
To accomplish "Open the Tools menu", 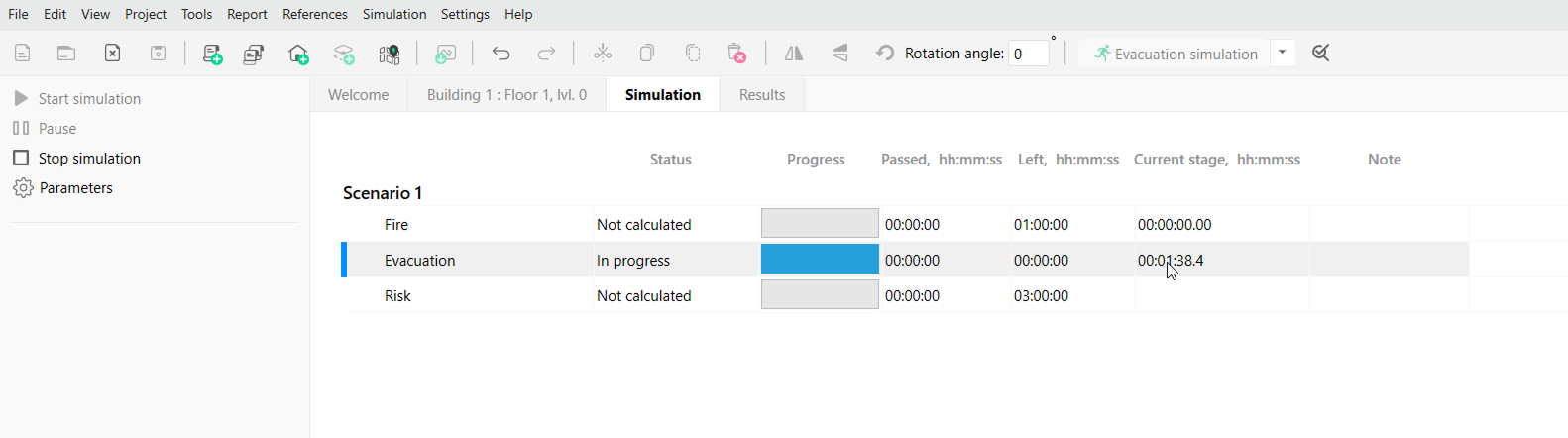I will [x=197, y=14].
